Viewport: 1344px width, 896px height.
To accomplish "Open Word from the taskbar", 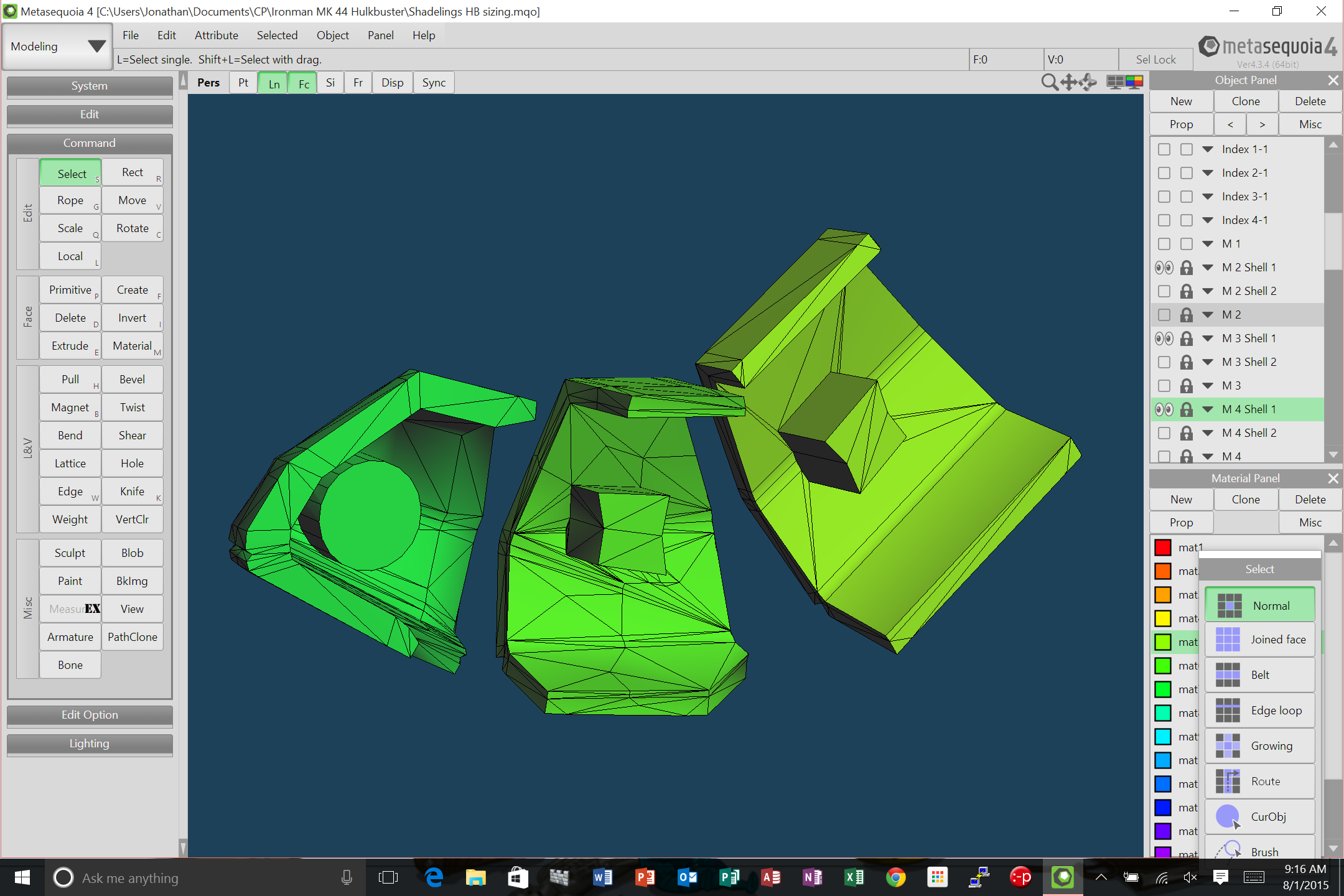I will [x=602, y=878].
